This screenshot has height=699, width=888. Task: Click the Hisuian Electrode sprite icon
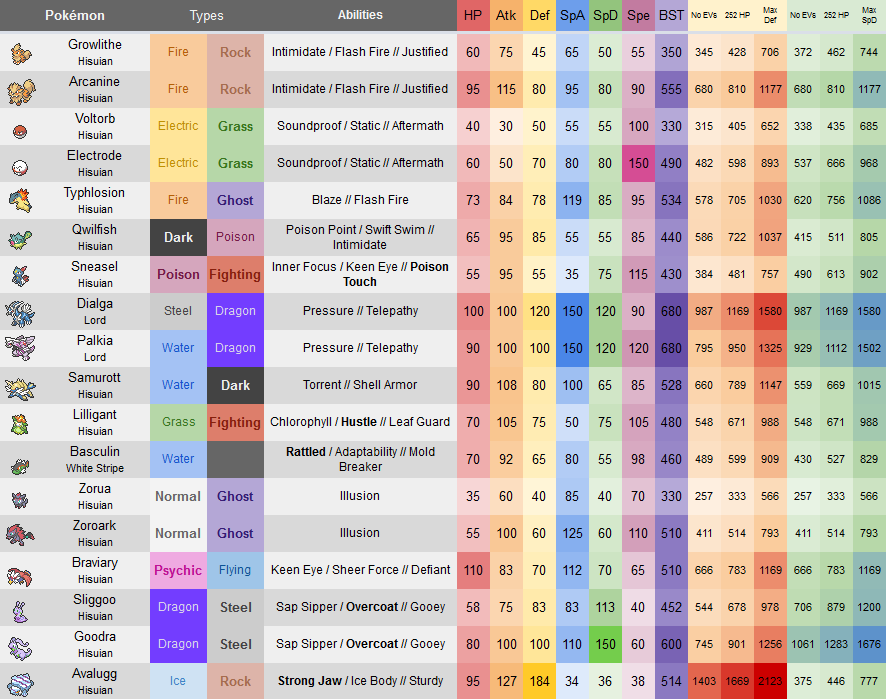[20, 164]
